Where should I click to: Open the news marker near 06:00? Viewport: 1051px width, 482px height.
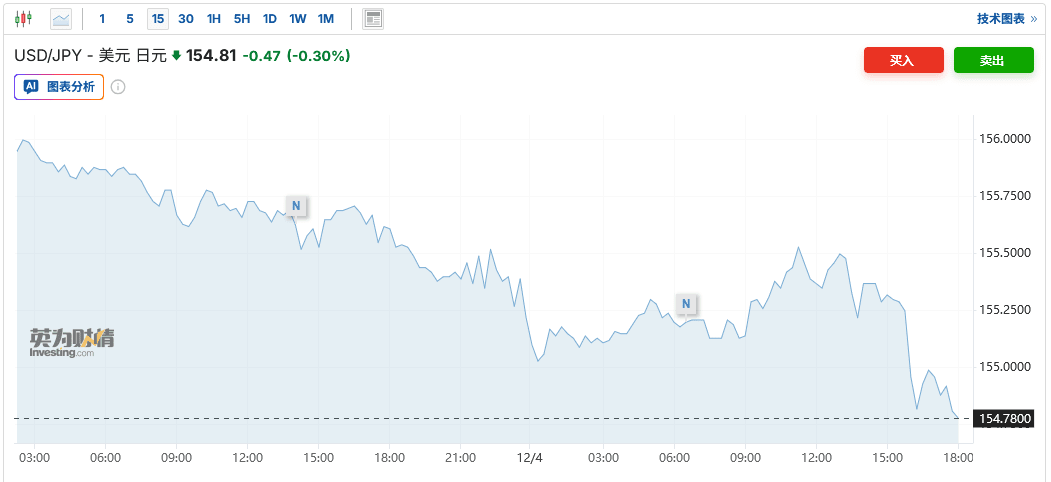[686, 303]
